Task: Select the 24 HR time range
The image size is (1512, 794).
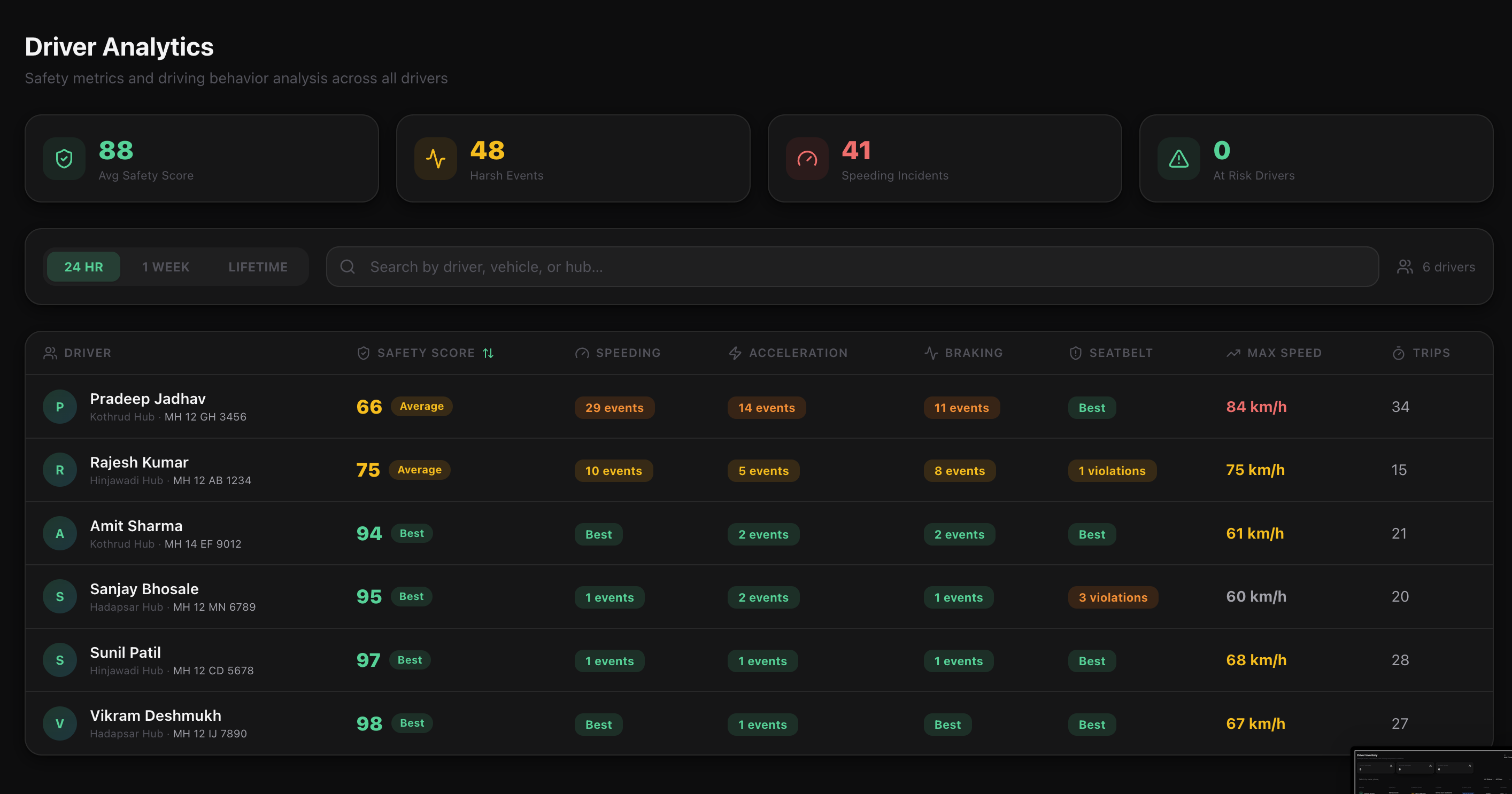Action: coord(83,267)
